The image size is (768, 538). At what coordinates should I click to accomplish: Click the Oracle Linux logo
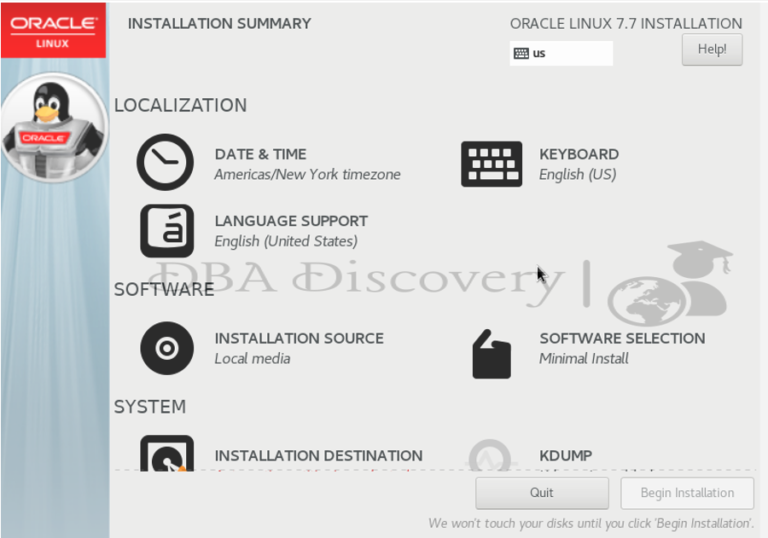coord(53,30)
